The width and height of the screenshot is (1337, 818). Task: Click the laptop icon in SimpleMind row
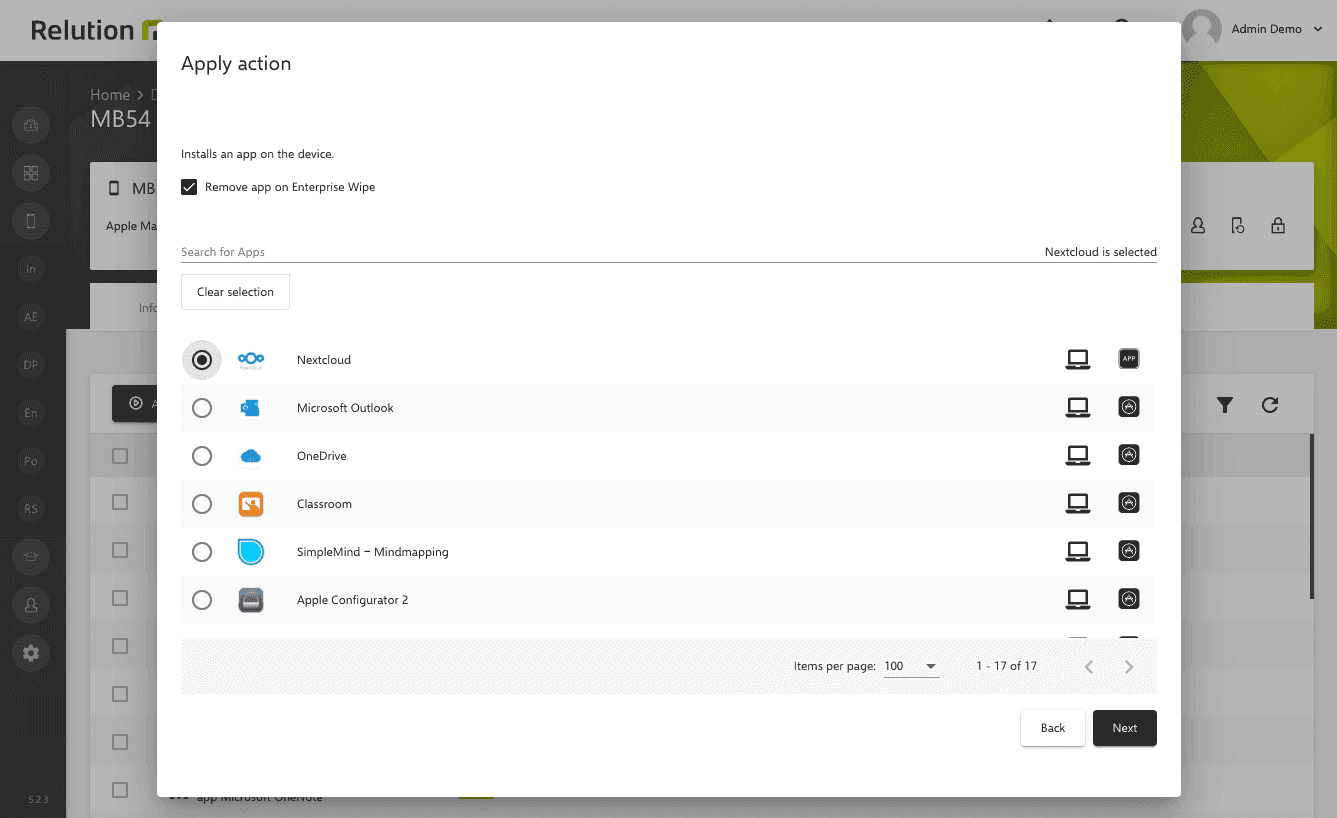(1077, 552)
